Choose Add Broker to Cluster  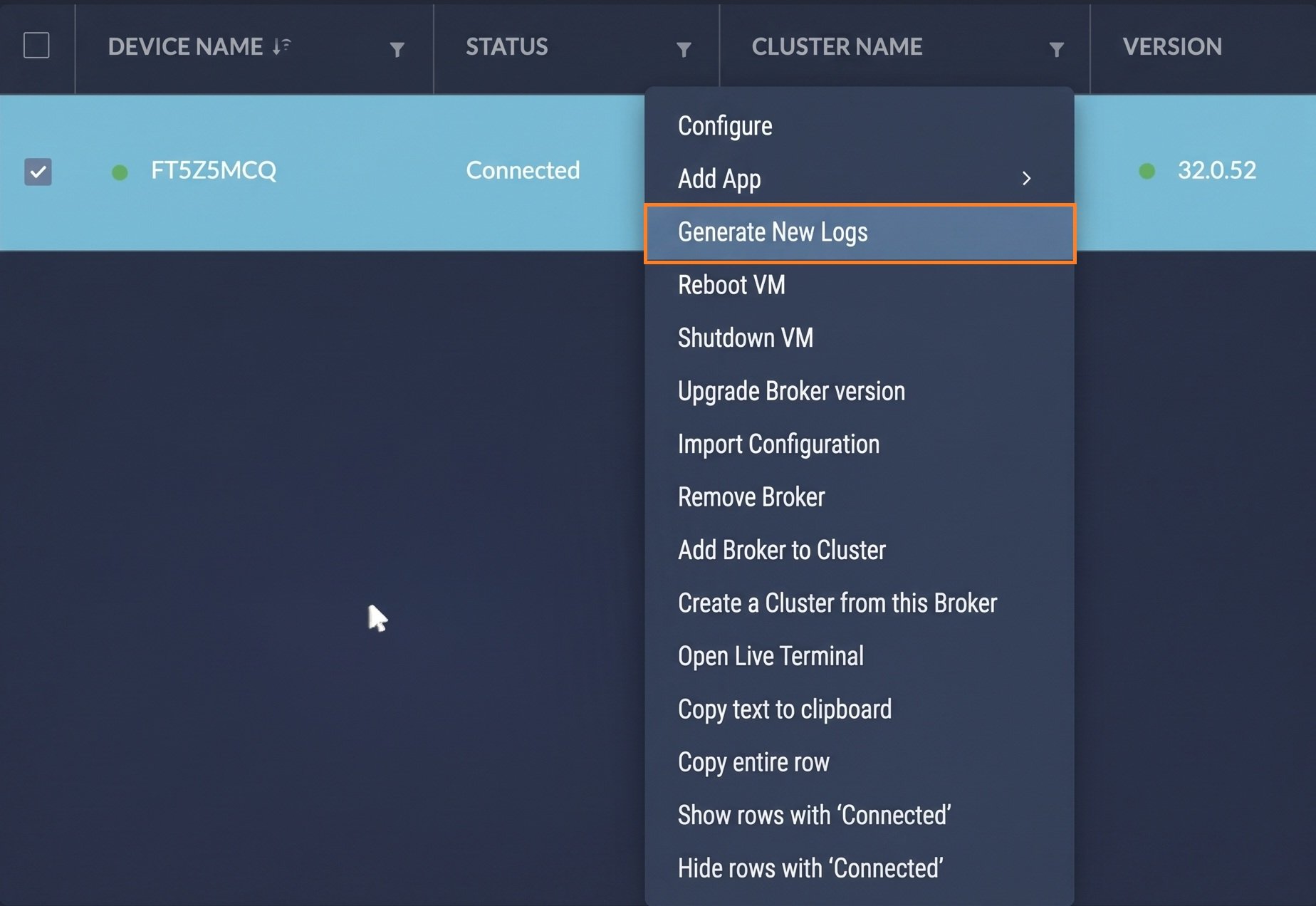(x=860, y=550)
